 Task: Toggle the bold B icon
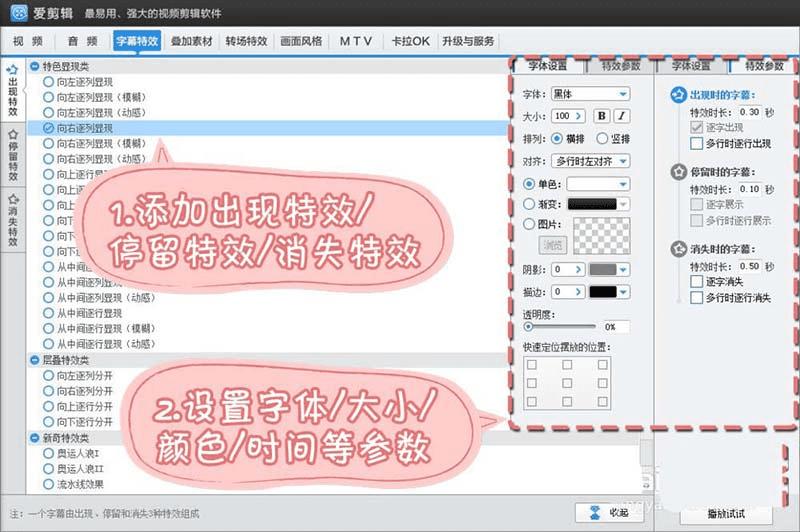pos(602,116)
